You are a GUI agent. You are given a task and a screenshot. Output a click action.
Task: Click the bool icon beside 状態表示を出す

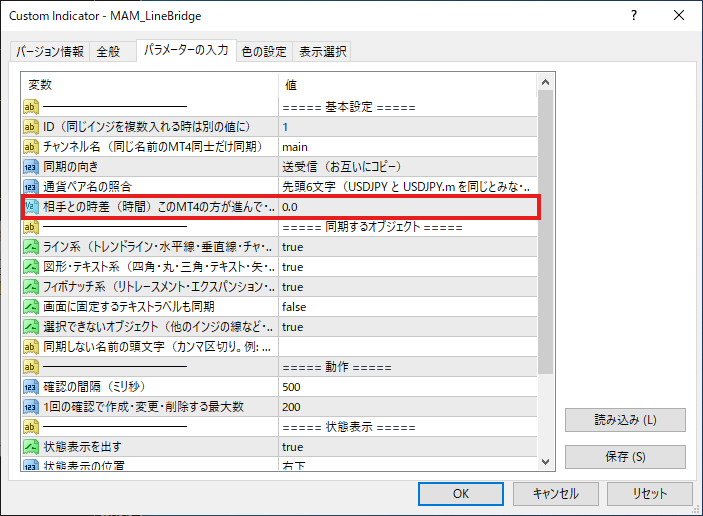point(30,447)
